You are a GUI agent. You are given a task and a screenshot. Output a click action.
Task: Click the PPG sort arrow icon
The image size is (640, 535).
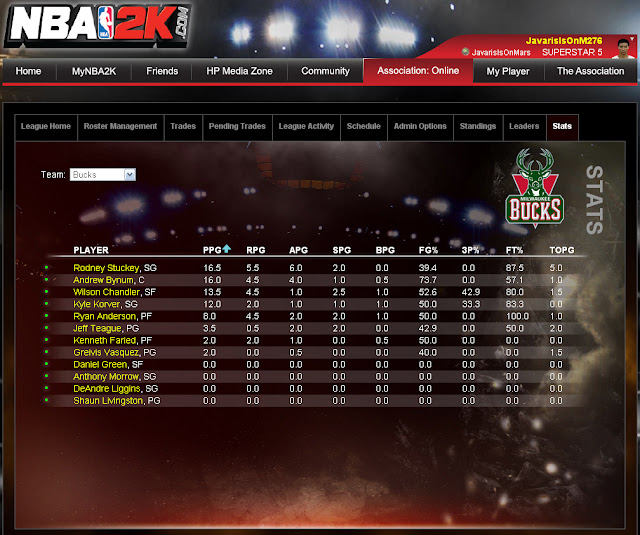[227, 249]
